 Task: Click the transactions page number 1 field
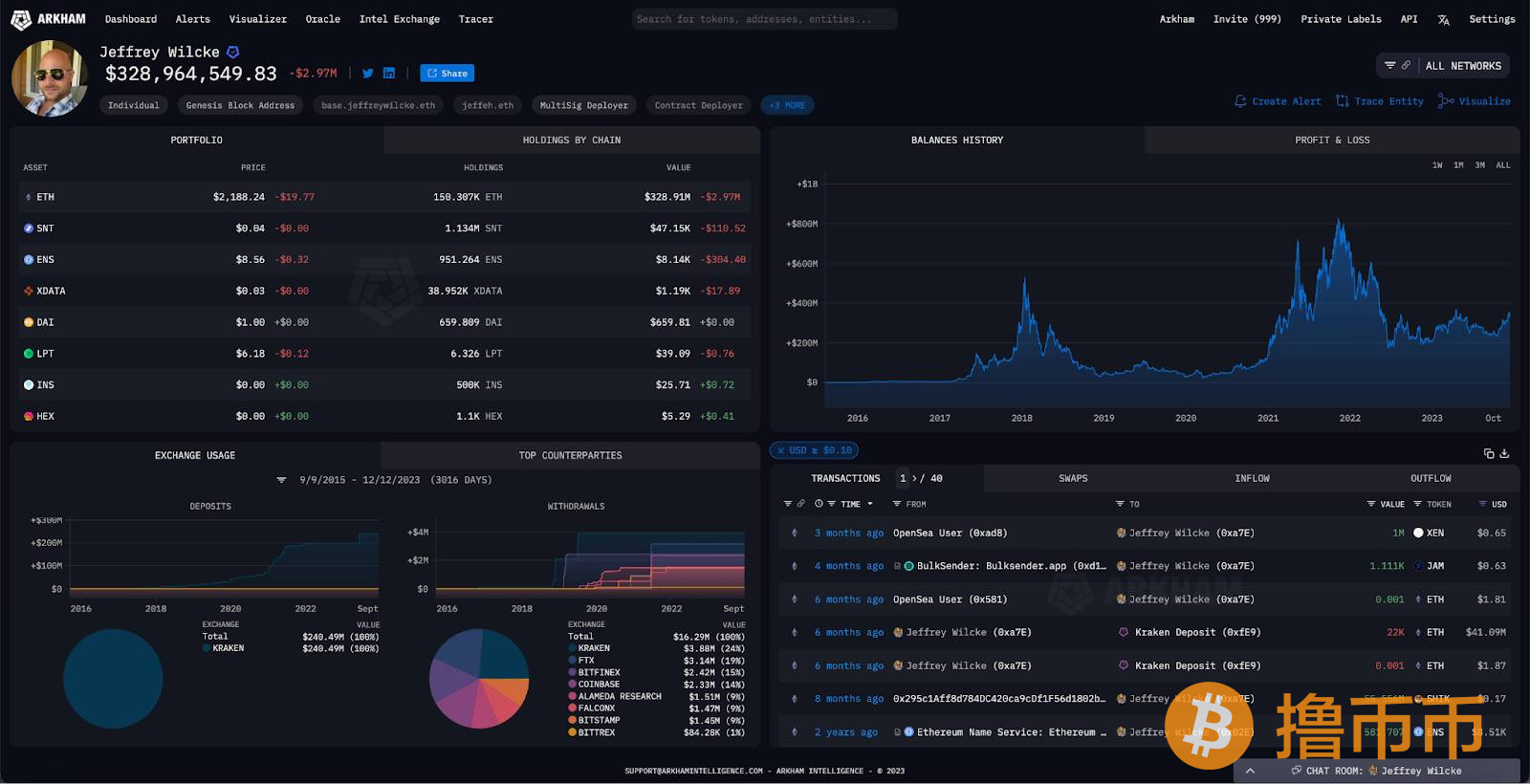click(x=903, y=478)
